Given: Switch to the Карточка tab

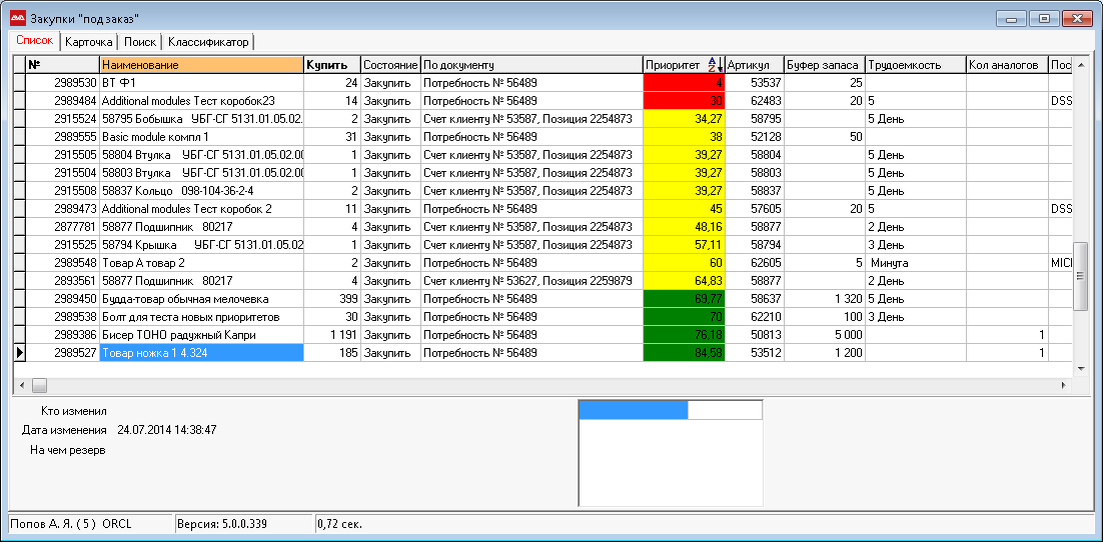Looking at the screenshot, I should point(89,42).
